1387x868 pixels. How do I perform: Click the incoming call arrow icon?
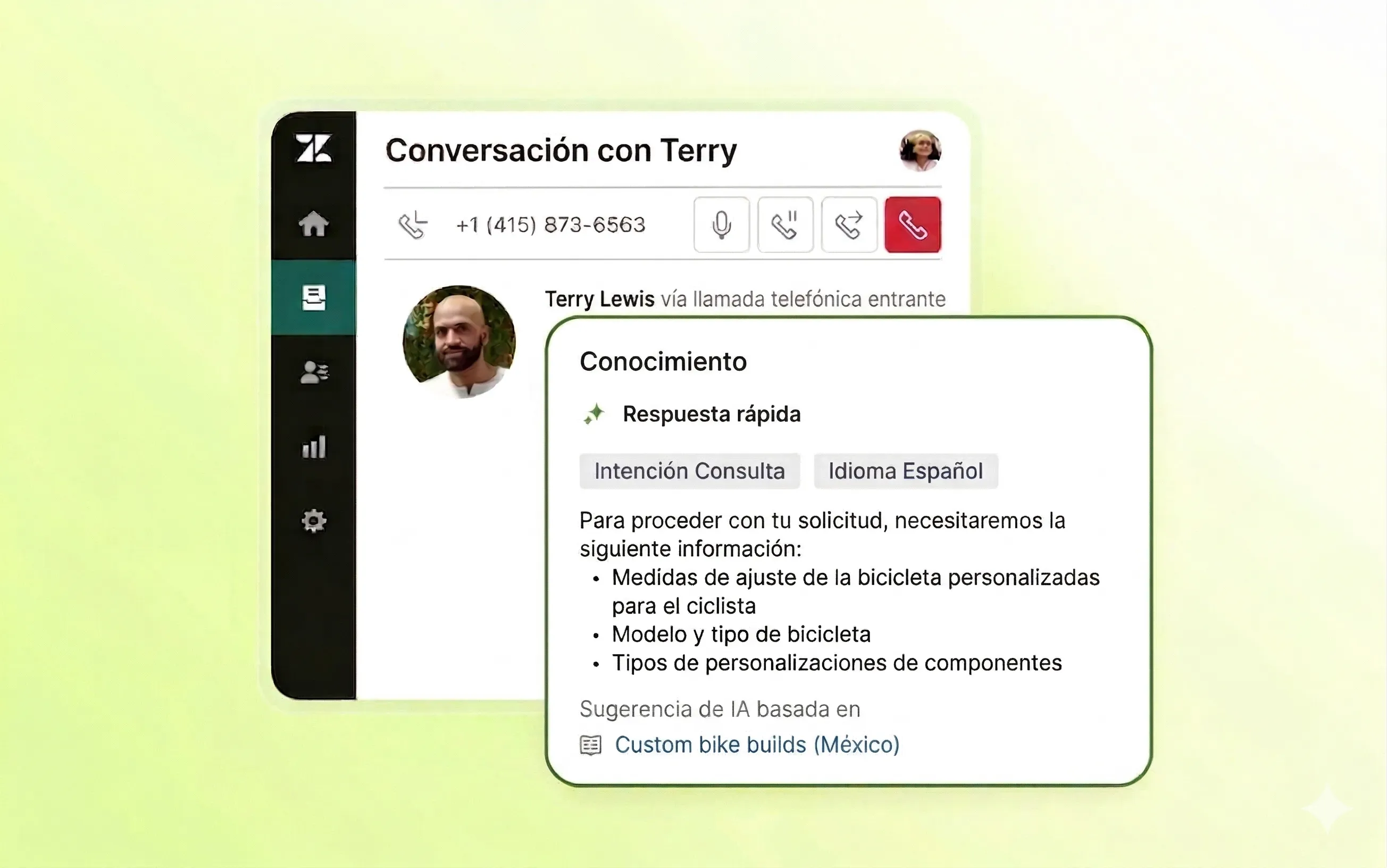[413, 224]
